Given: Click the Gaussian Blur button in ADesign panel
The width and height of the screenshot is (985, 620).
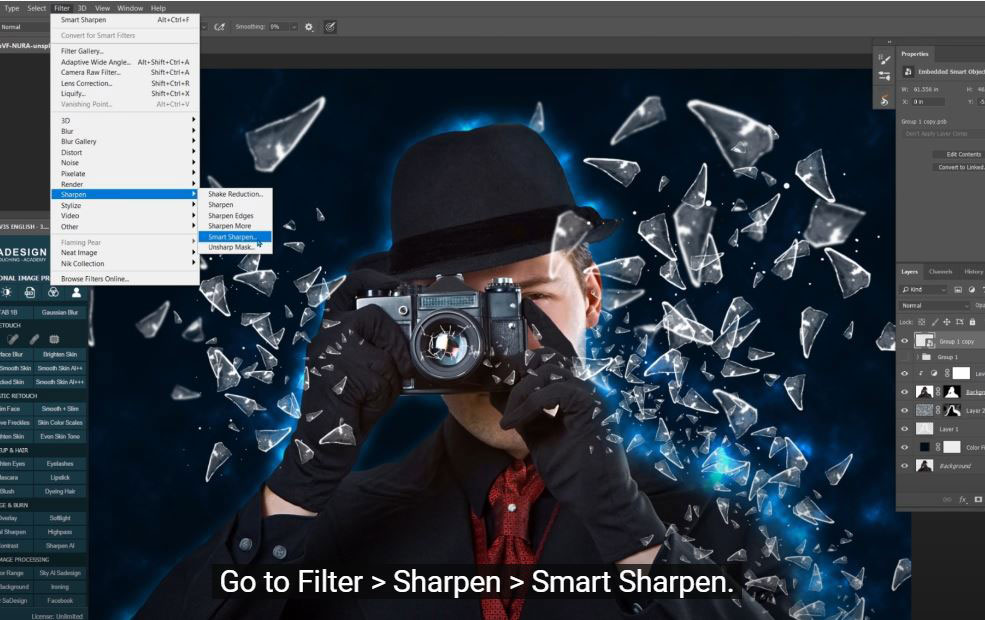Looking at the screenshot, I should 60,313.
